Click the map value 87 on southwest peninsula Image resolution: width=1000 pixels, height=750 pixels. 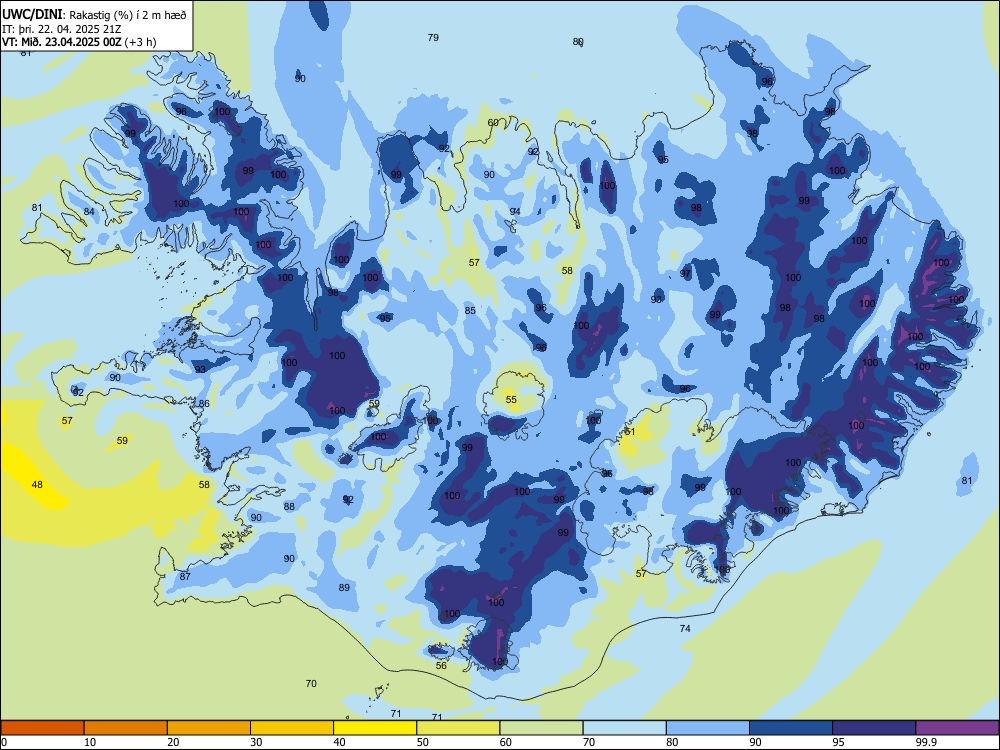click(185, 577)
